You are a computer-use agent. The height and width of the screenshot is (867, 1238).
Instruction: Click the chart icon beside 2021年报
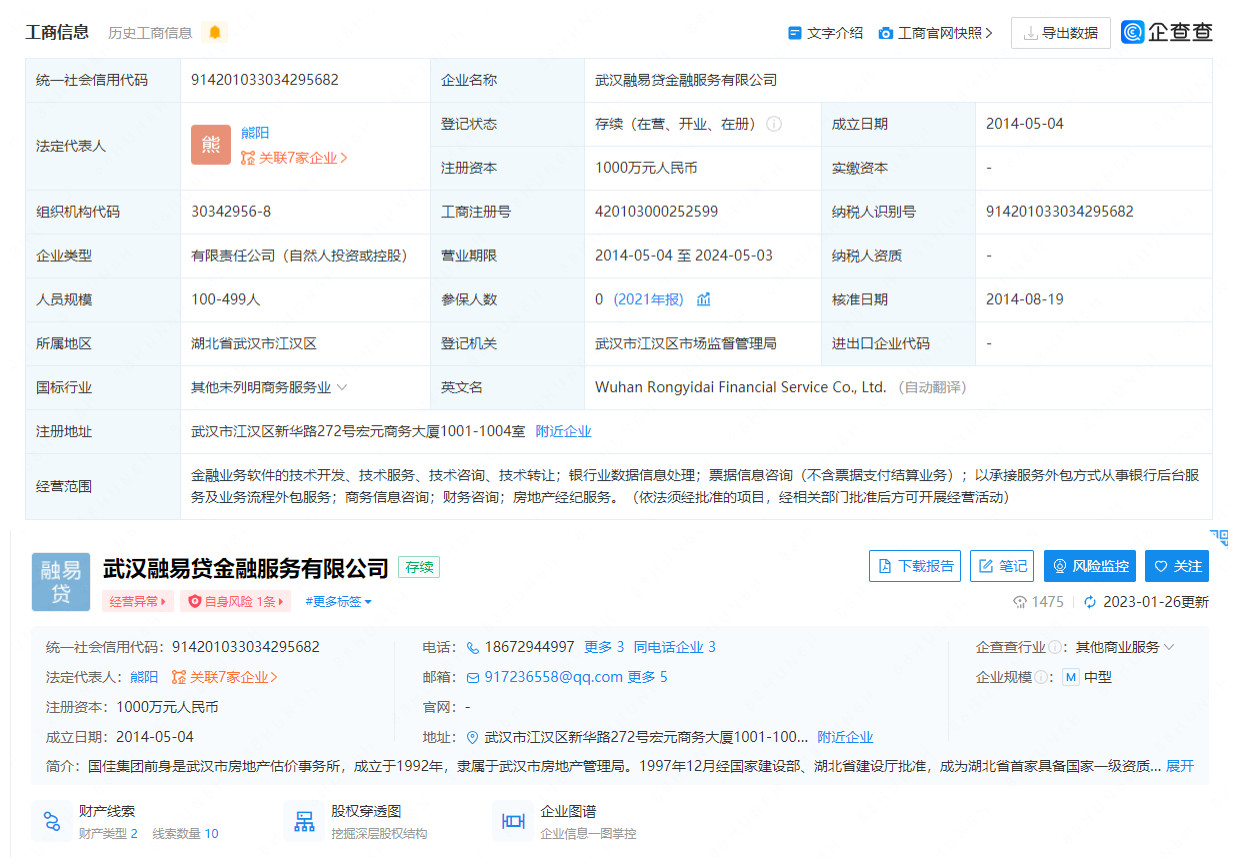coord(704,299)
